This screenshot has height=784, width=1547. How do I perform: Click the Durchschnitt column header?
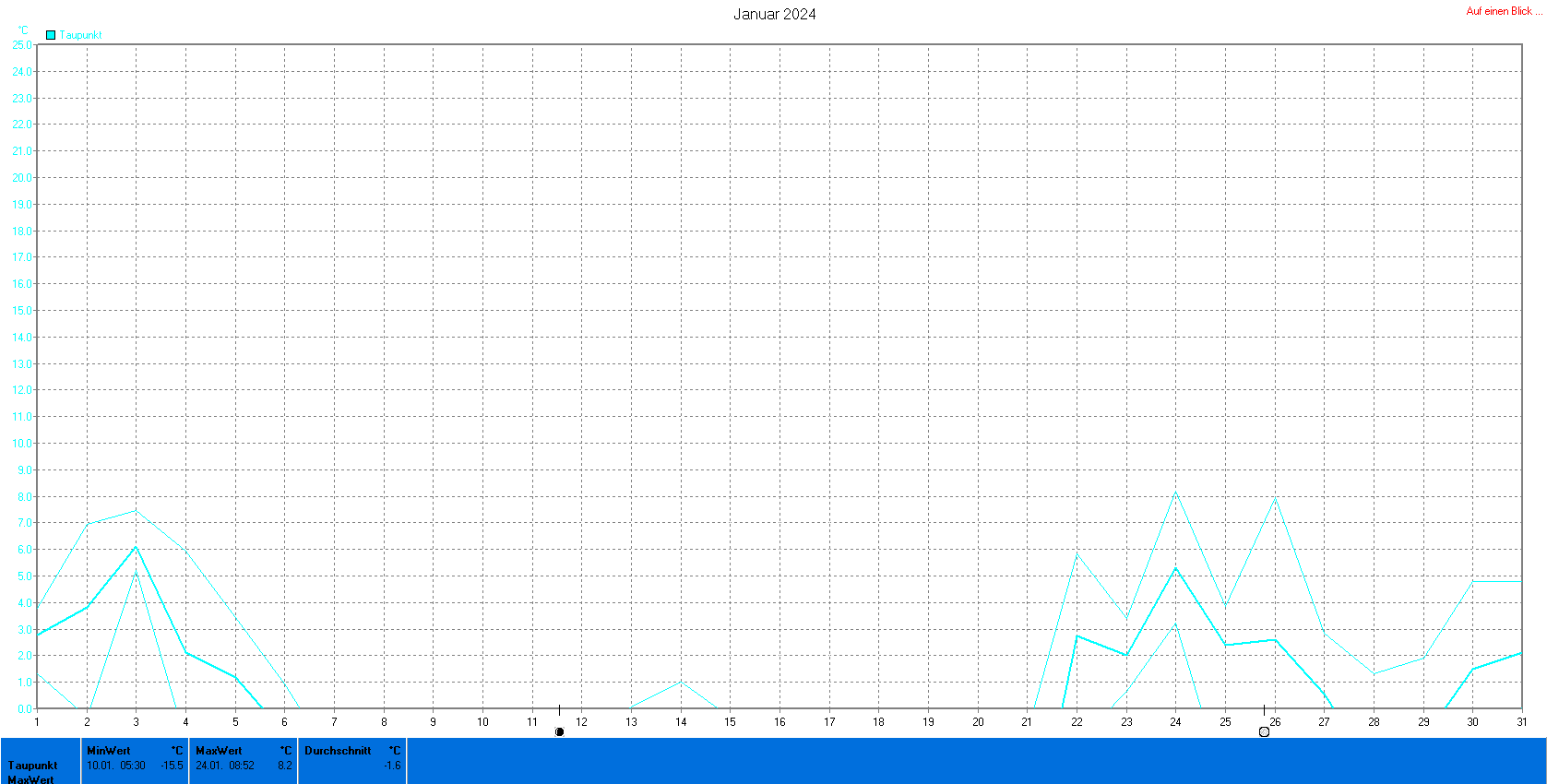coord(338,751)
